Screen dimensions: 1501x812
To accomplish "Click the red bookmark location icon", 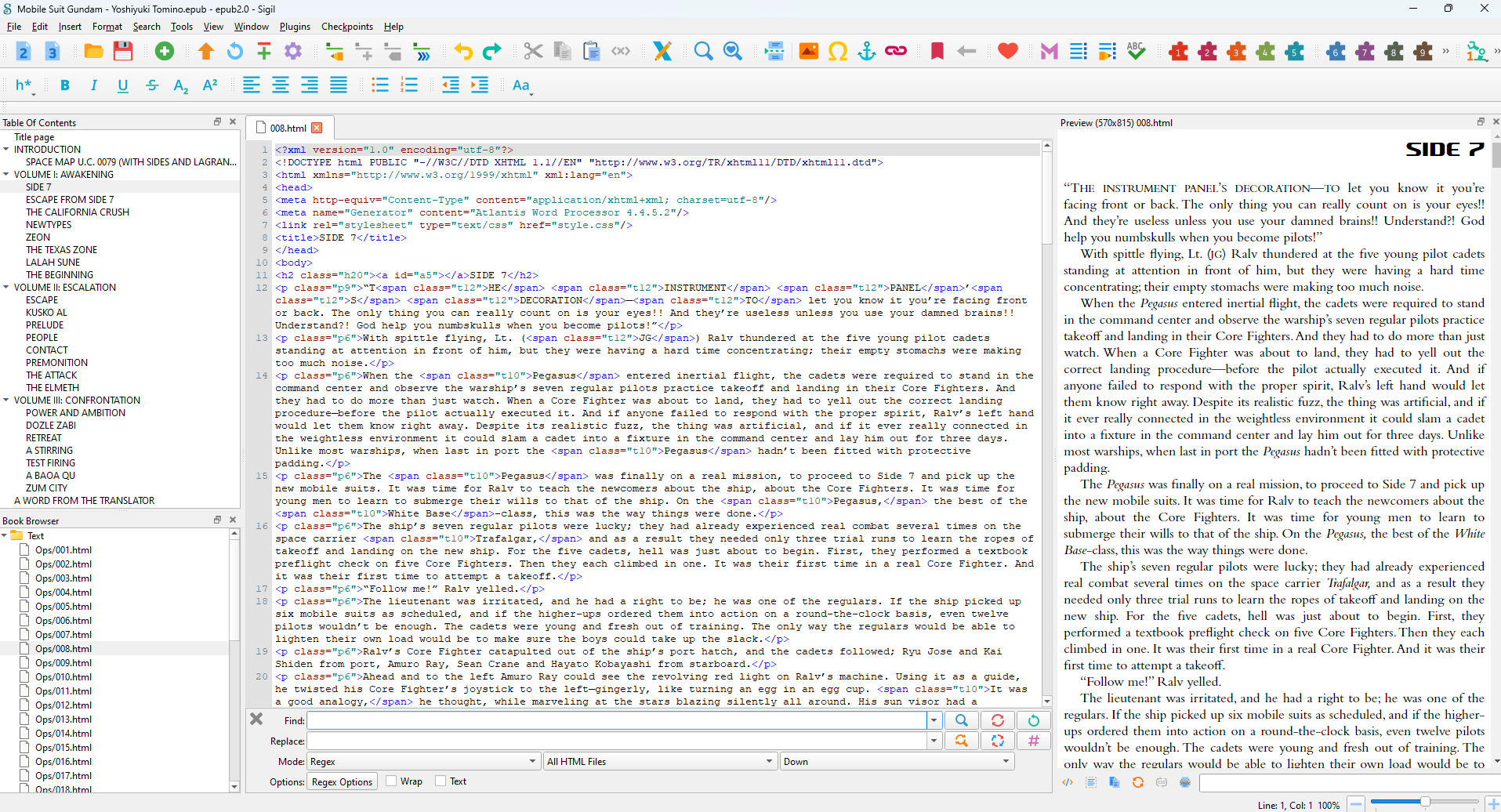I will (937, 52).
